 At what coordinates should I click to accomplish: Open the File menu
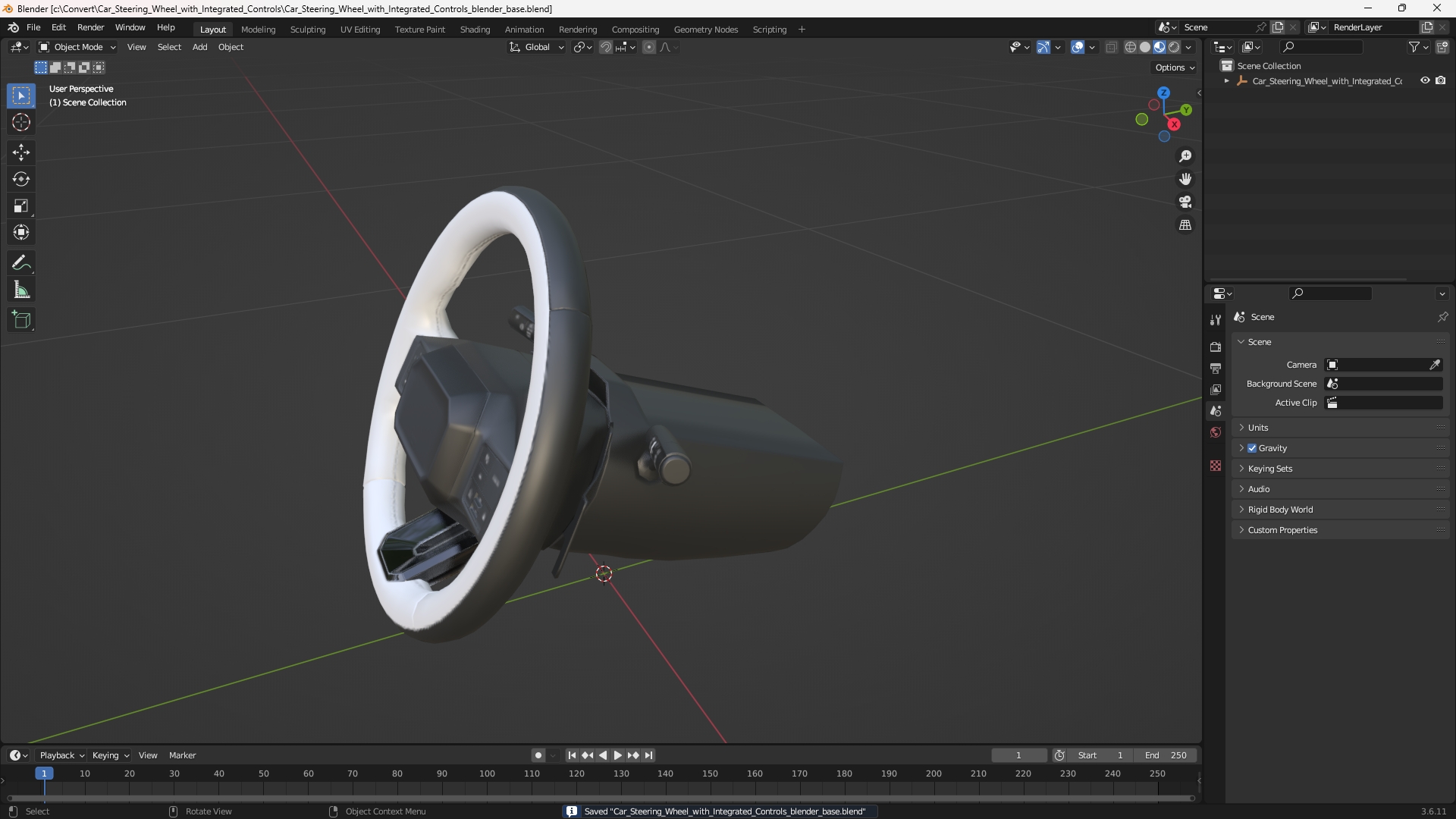tap(33, 27)
